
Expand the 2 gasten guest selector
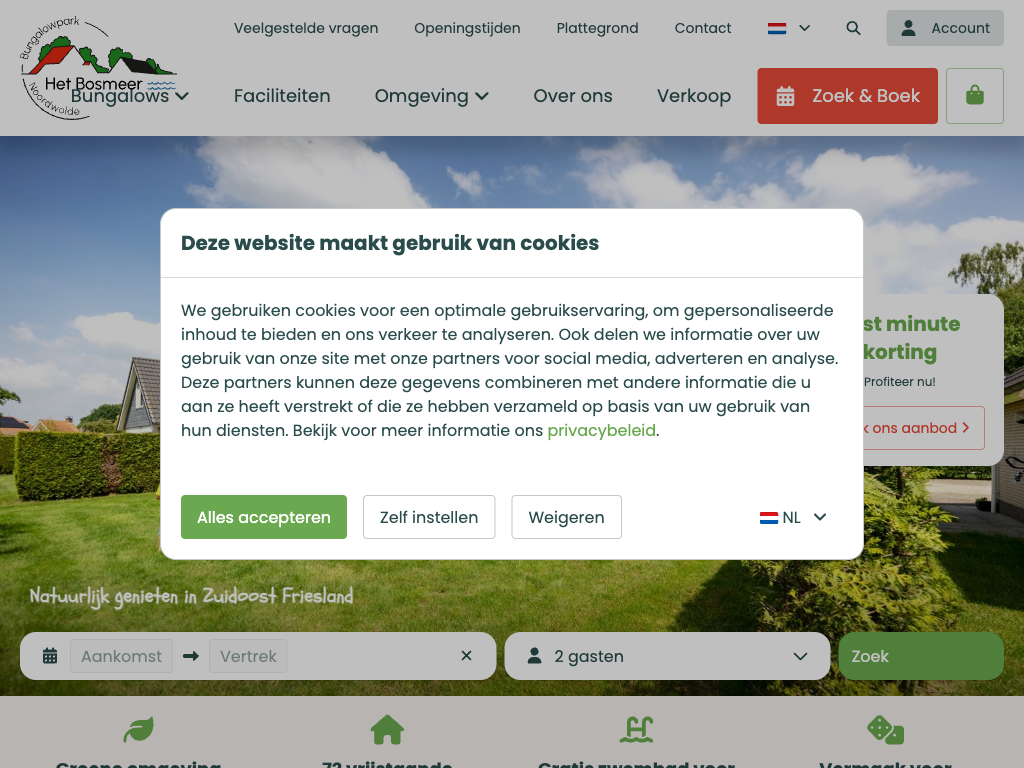coord(667,656)
